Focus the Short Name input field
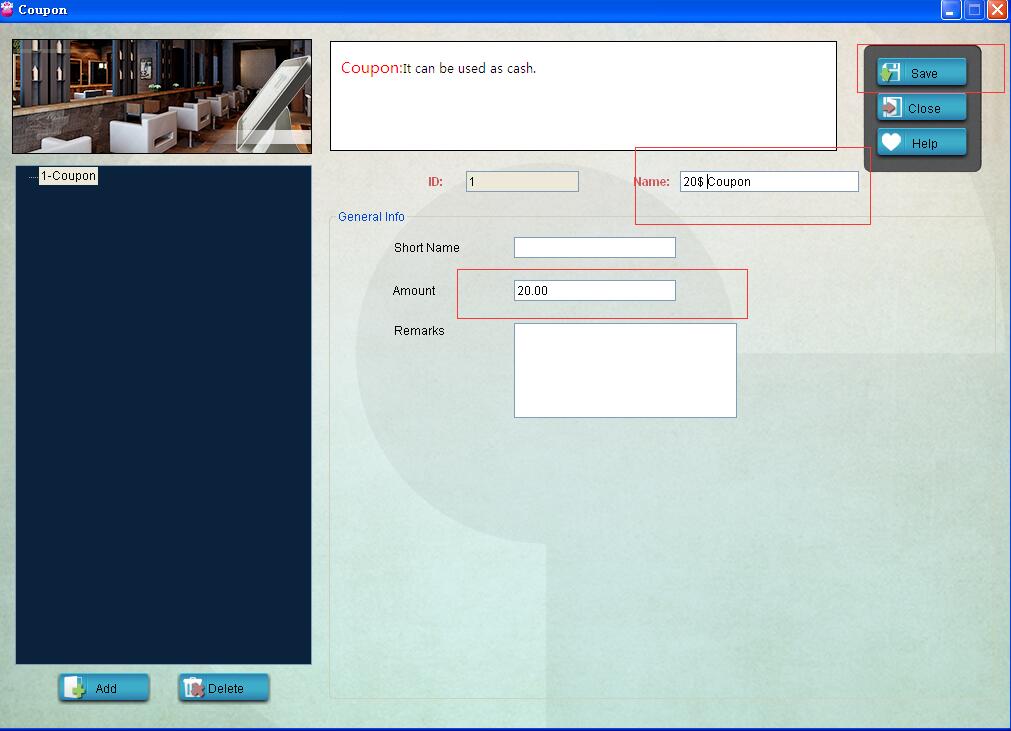This screenshot has width=1011, height=731. (x=594, y=248)
